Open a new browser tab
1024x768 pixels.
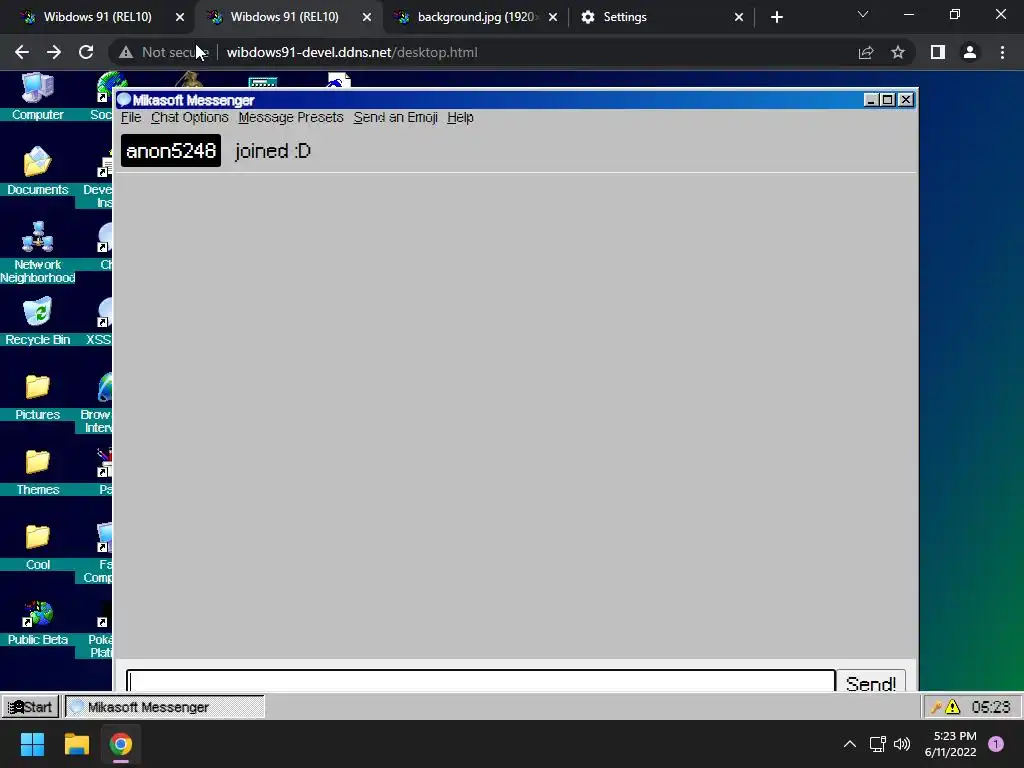click(776, 17)
